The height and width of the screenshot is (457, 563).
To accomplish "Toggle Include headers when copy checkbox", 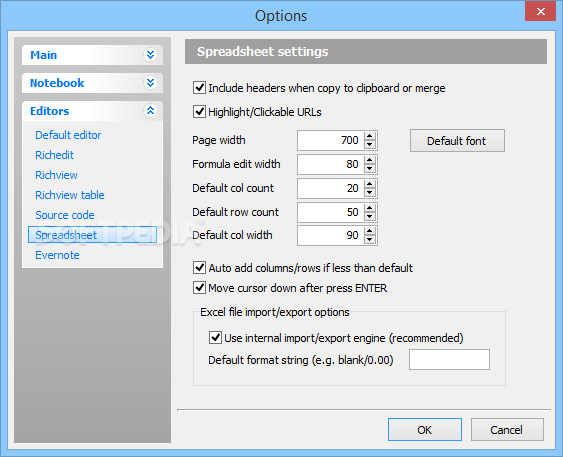I will coord(199,88).
